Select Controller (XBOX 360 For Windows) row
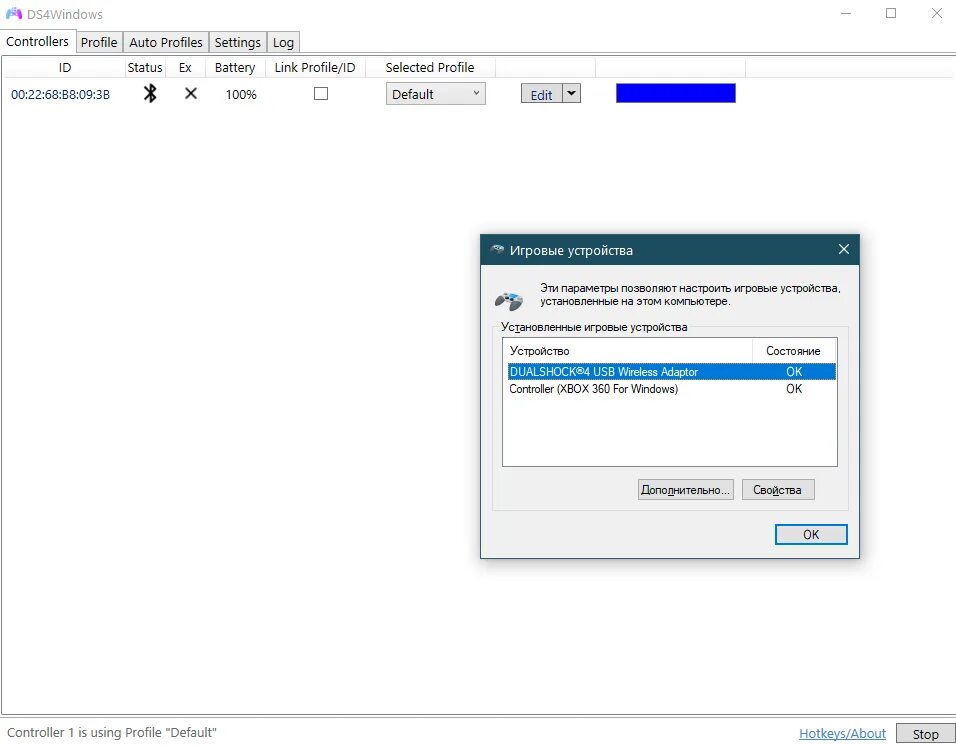Screen dimensions: 956x746 point(671,389)
